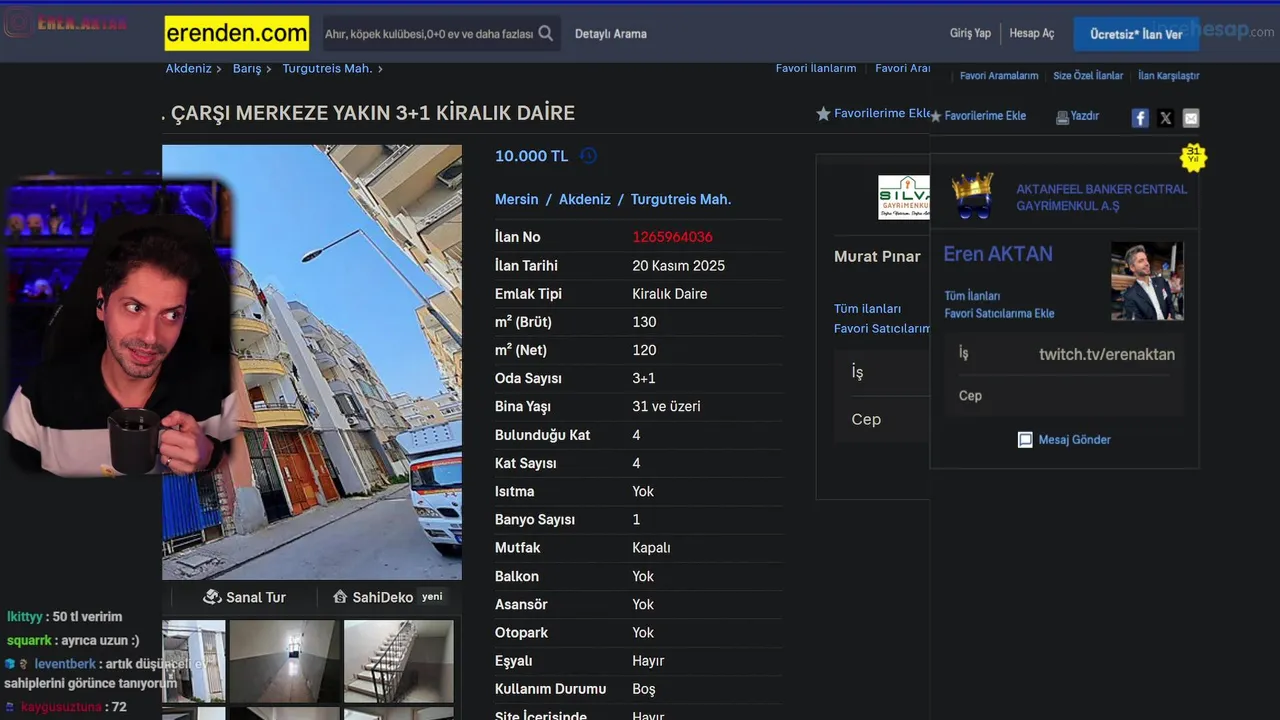Click the Kapalı kitchen value
This screenshot has height=720, width=1280.
click(651, 548)
